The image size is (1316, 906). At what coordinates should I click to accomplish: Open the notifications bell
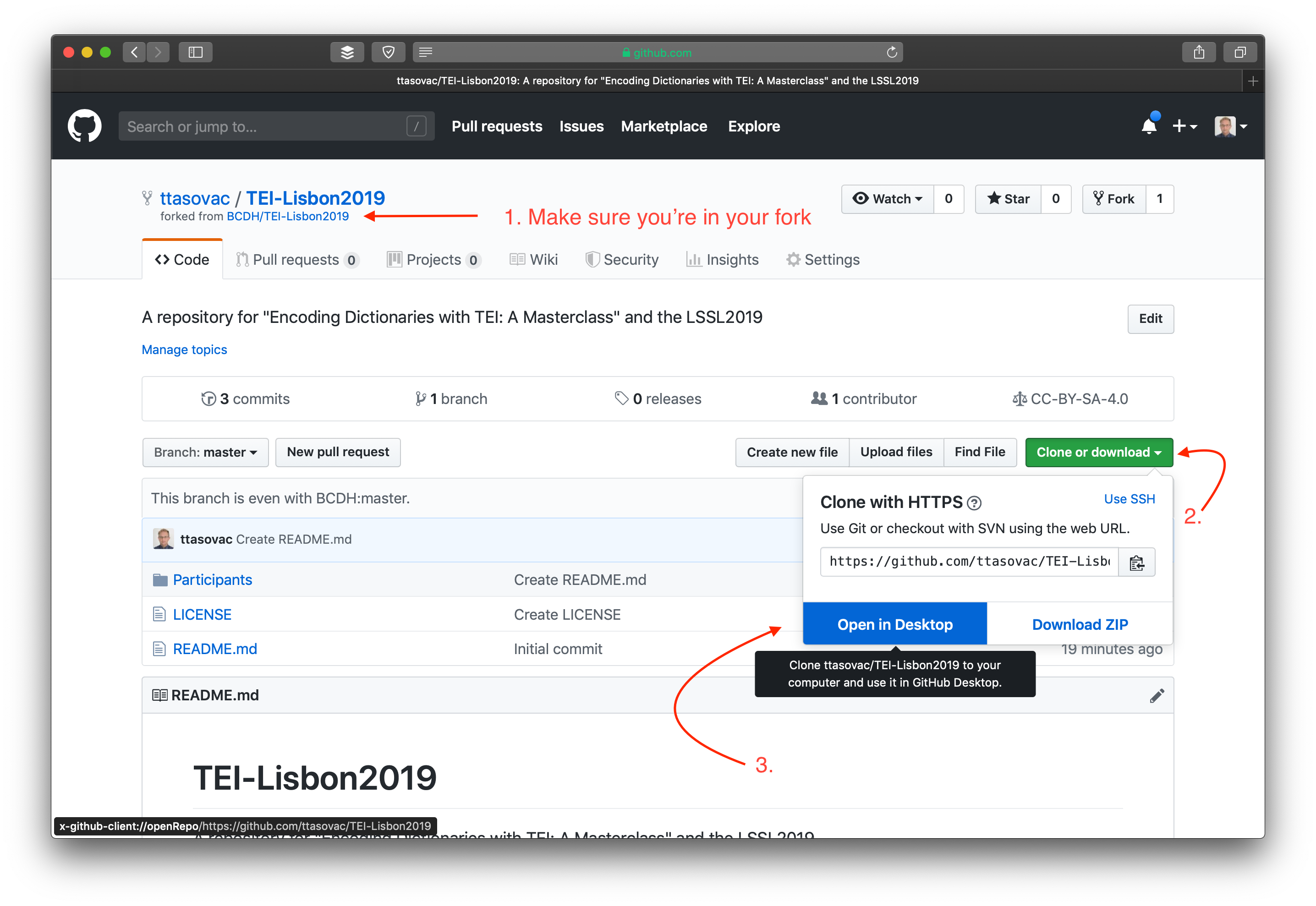[1148, 126]
